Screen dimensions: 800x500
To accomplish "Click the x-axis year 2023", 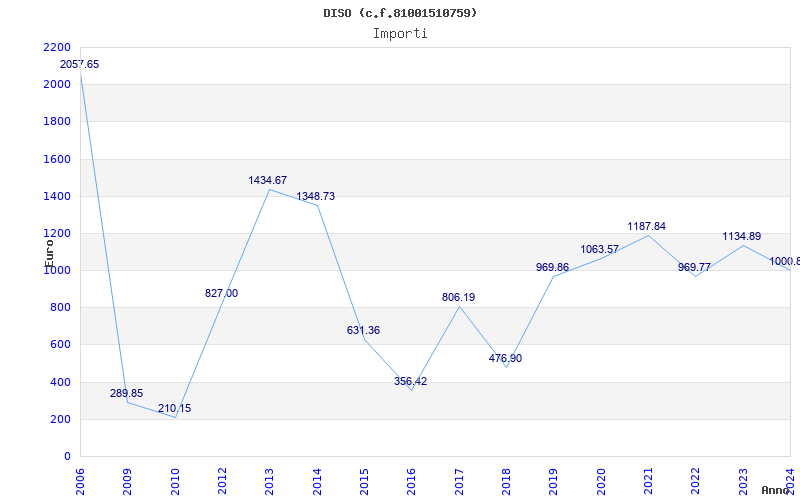I will (743, 481).
